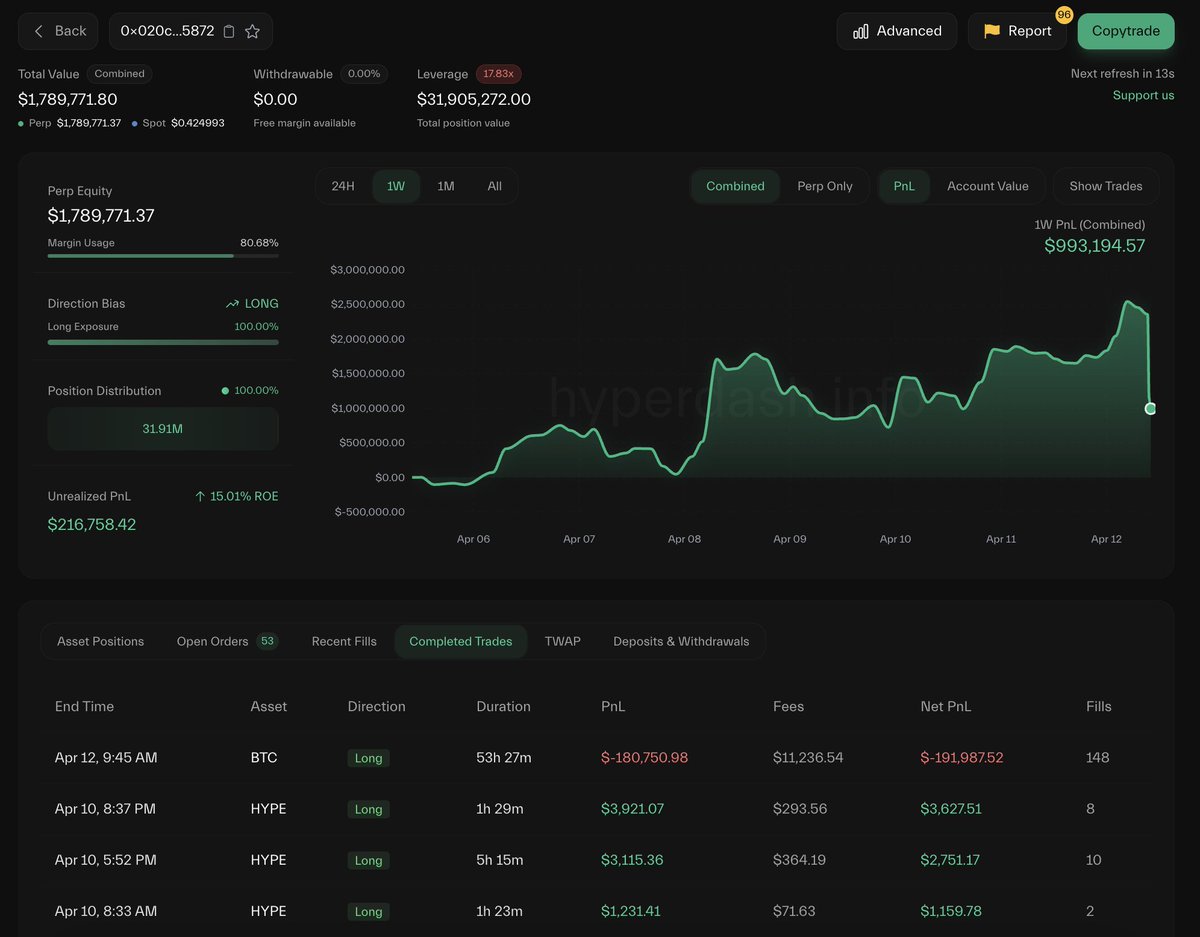This screenshot has width=1200, height=937.
Task: Switch chart to Perp Only view
Action: [x=824, y=186]
